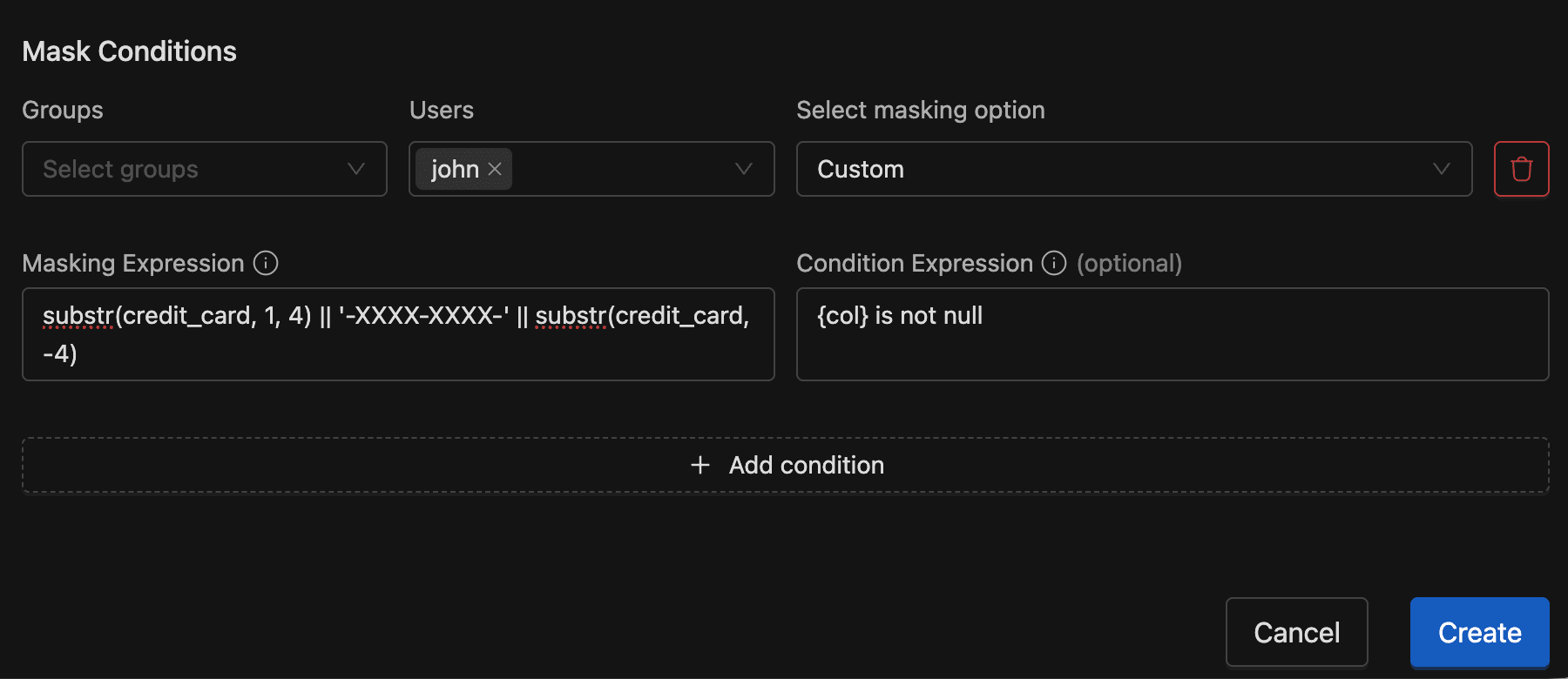Expand the Users chevron arrow
Screen dimensions: 1568x679
[x=742, y=169]
